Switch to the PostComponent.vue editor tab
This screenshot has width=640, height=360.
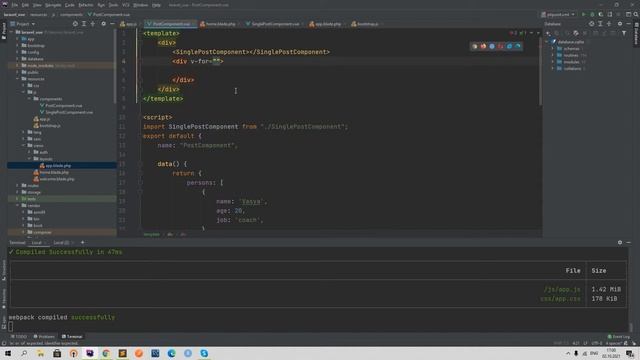pyautogui.click(x=171, y=24)
